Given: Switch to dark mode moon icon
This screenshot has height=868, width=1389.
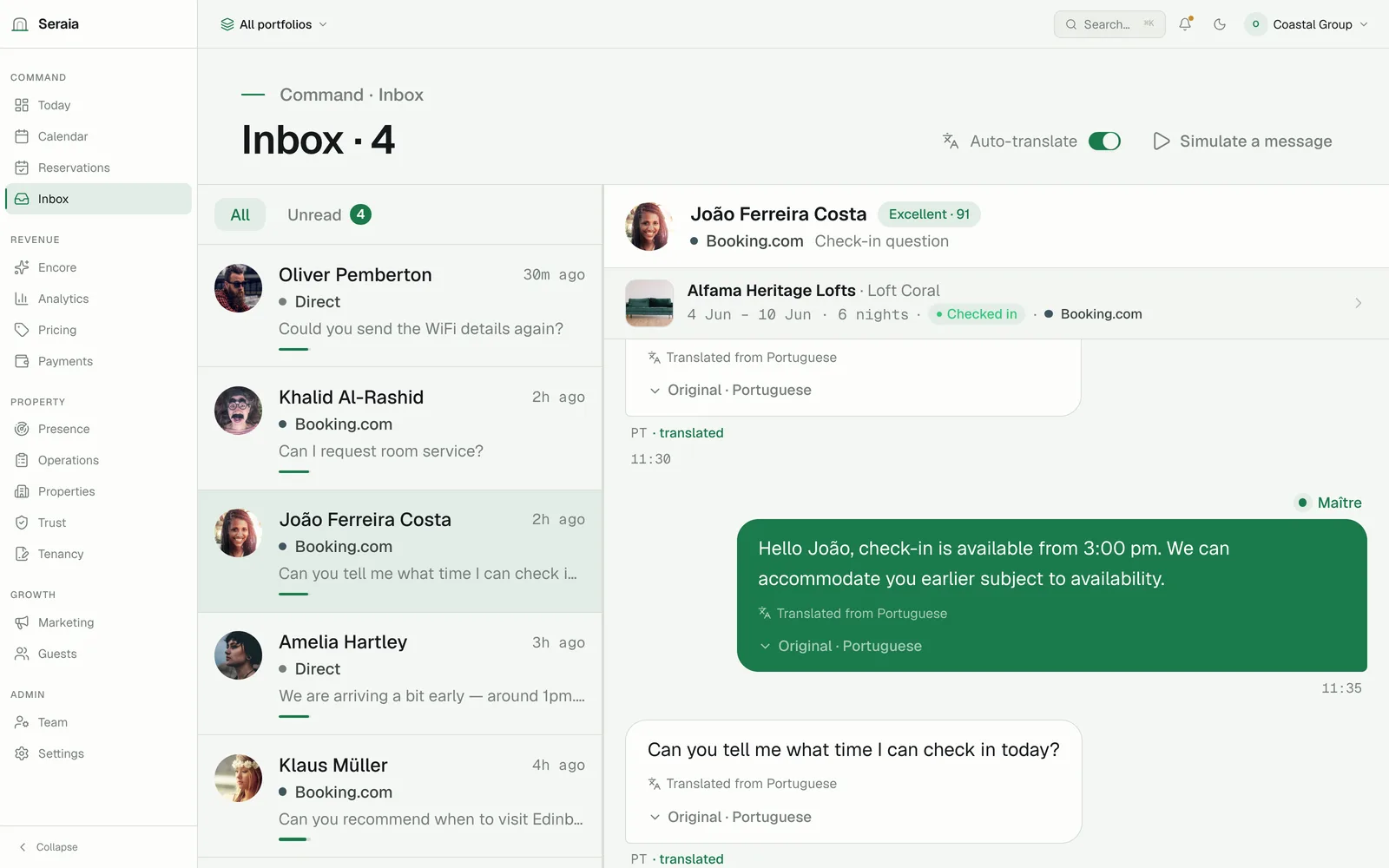Looking at the screenshot, I should [x=1220, y=24].
